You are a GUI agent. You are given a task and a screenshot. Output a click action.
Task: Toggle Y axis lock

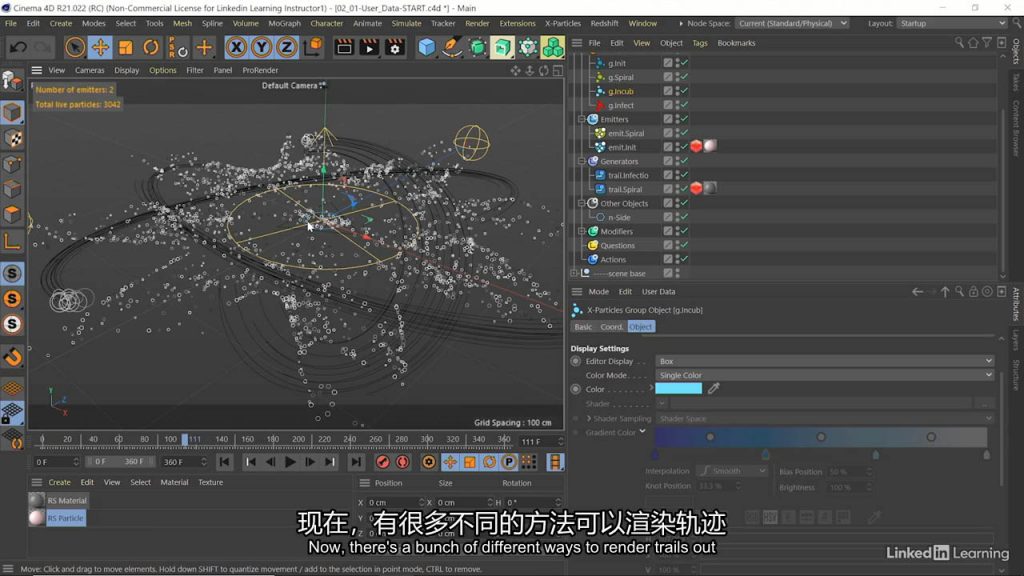(261, 47)
